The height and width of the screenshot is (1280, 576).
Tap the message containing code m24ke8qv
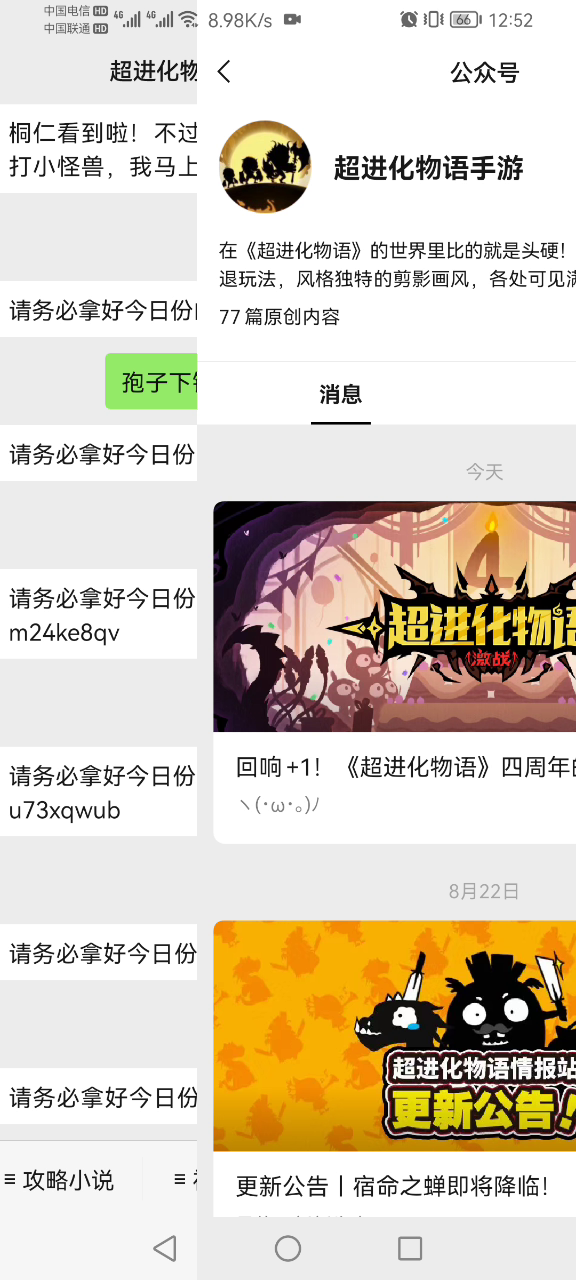(98, 614)
